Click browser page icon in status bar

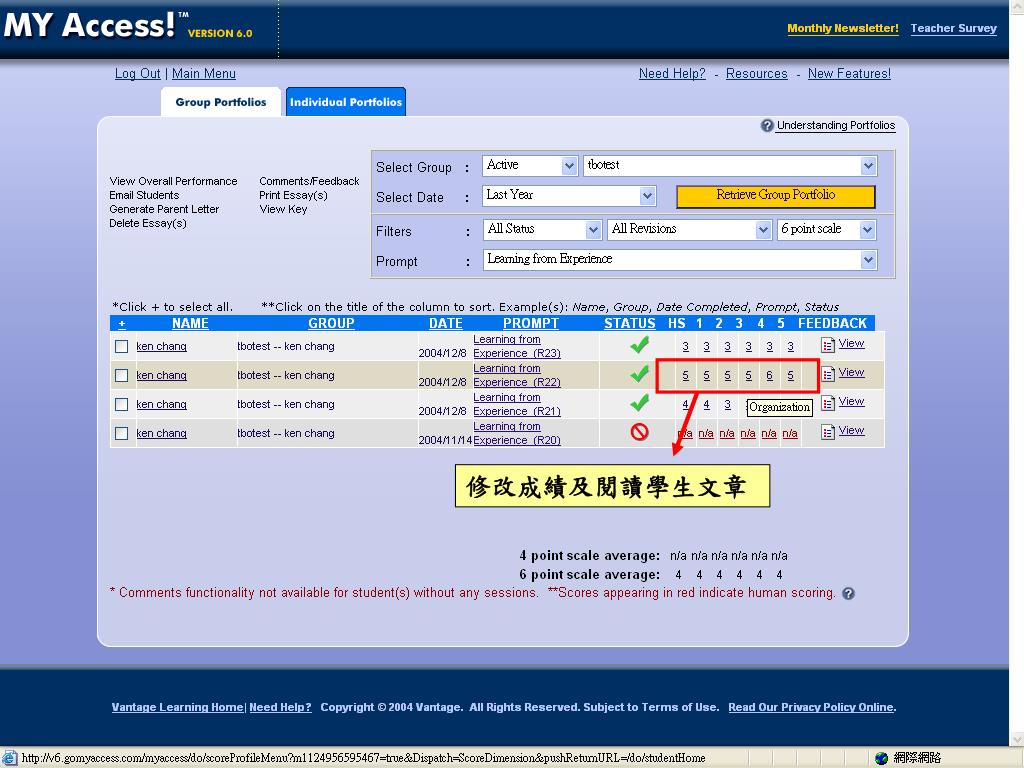9,758
